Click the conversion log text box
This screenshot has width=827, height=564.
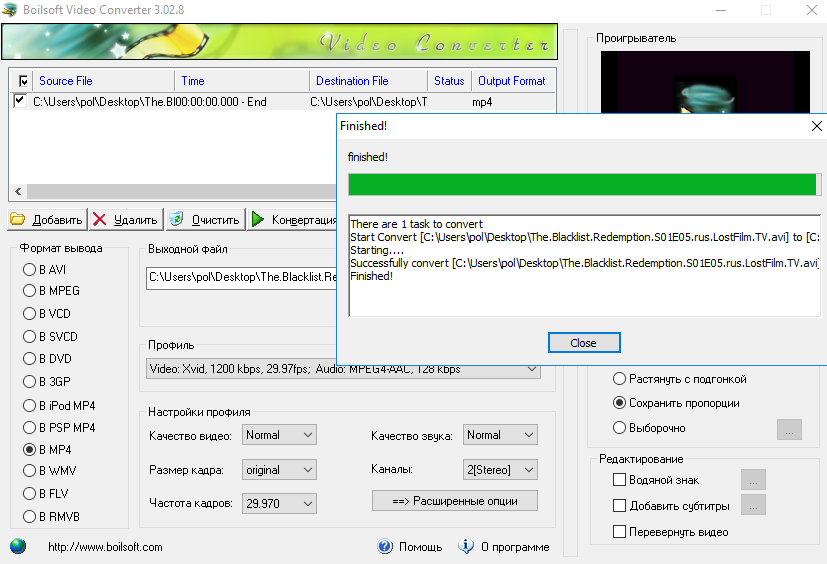coord(585,265)
